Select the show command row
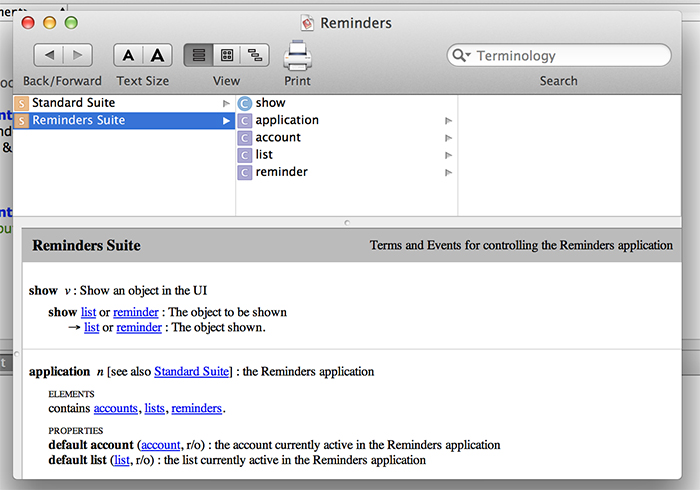 [346, 103]
